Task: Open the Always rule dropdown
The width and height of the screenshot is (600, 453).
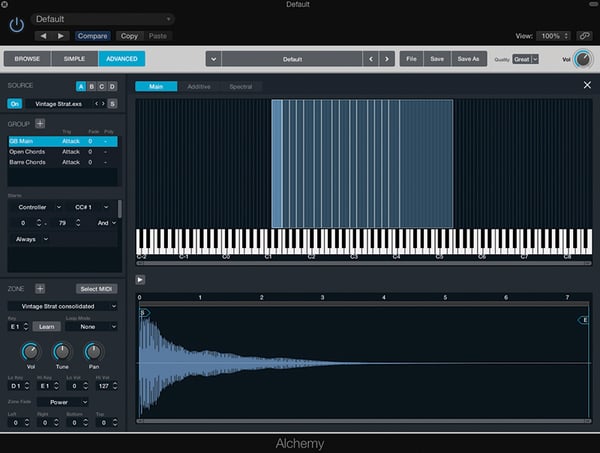Action: tap(31, 239)
